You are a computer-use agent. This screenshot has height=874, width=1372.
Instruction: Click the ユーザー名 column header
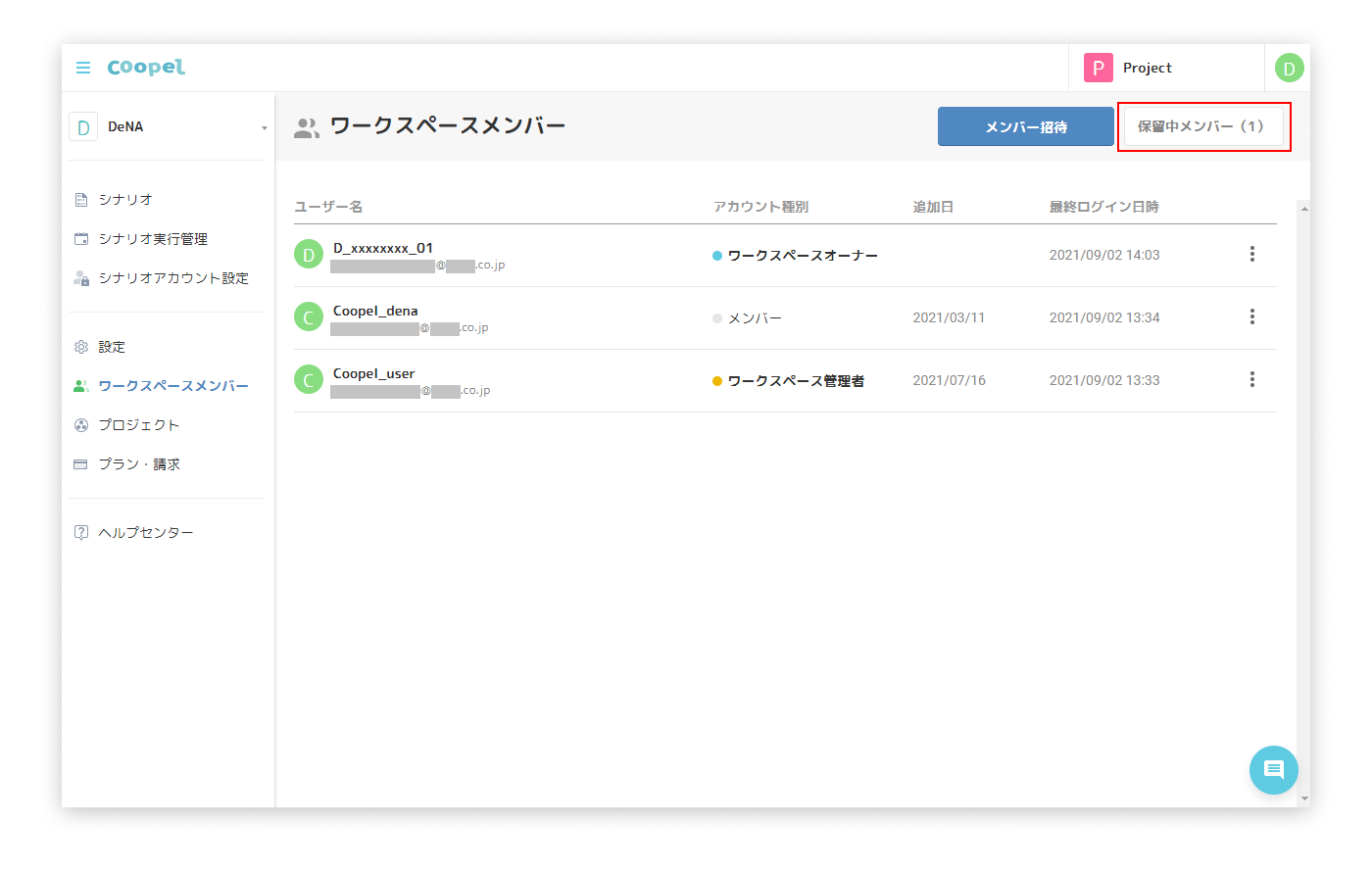point(328,207)
